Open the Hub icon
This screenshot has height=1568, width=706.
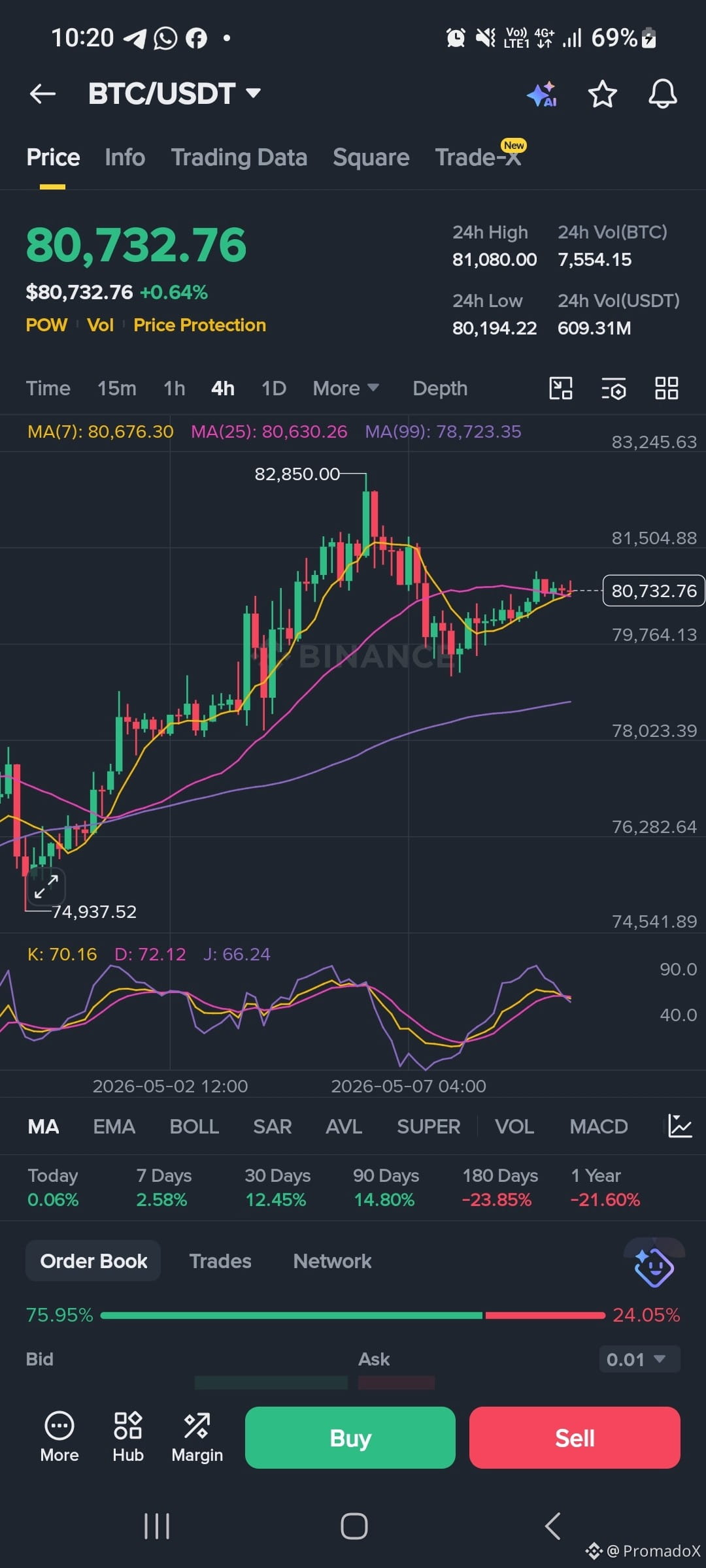tap(128, 1437)
